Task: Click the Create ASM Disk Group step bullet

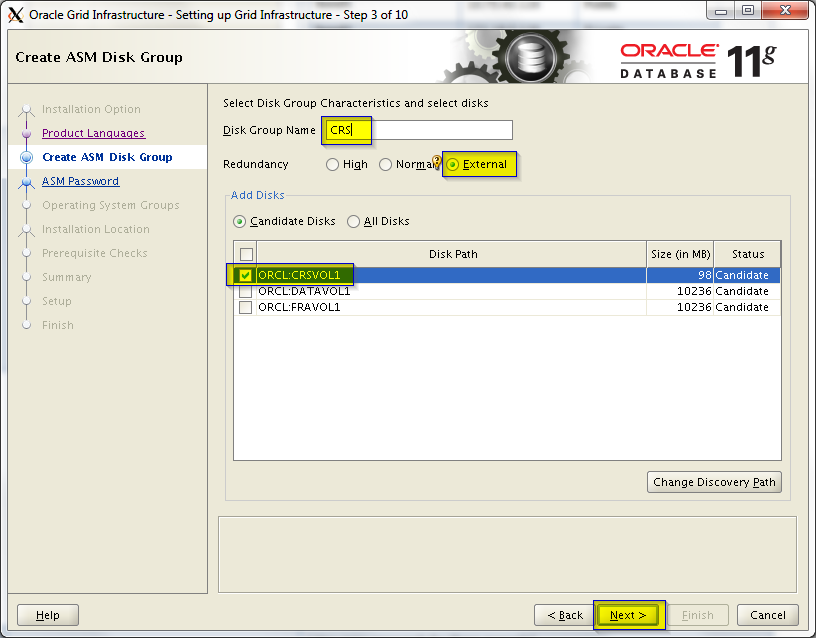Action: pos(27,158)
